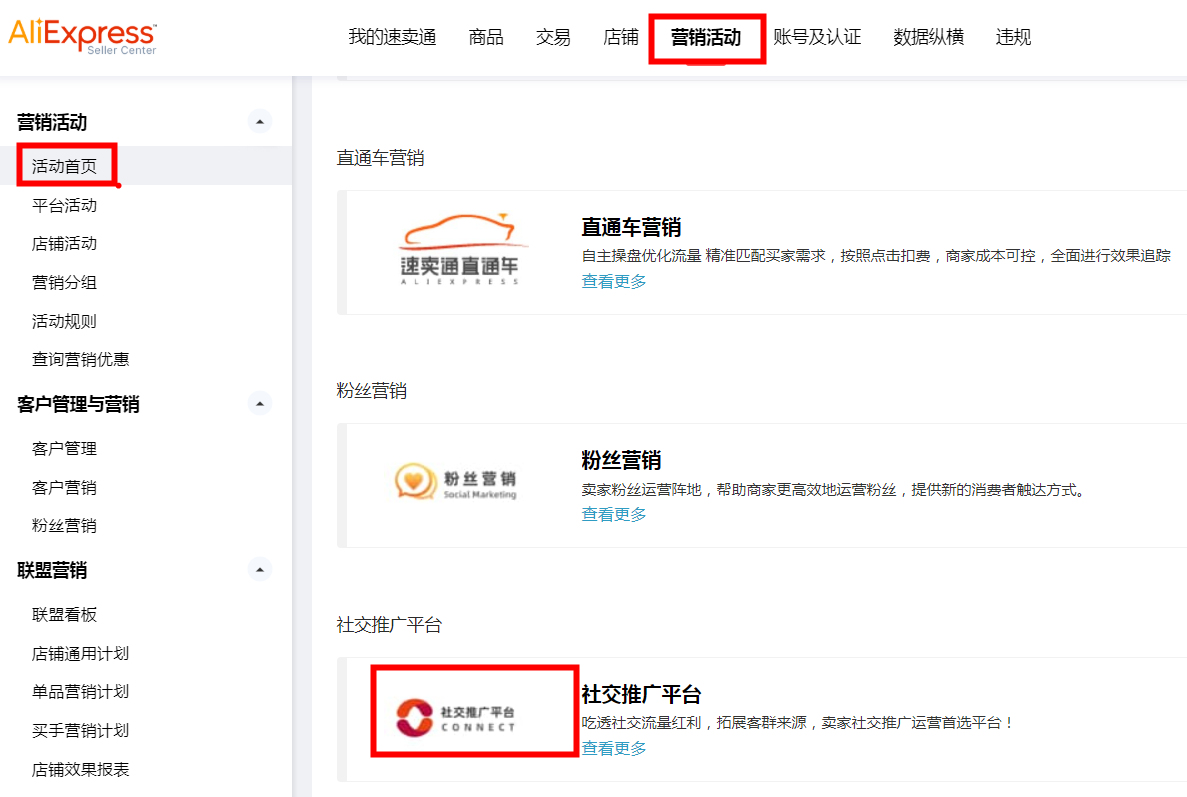Select 活动首页 in the sidebar
Screen dimensions: 1187x797
[x=64, y=165]
